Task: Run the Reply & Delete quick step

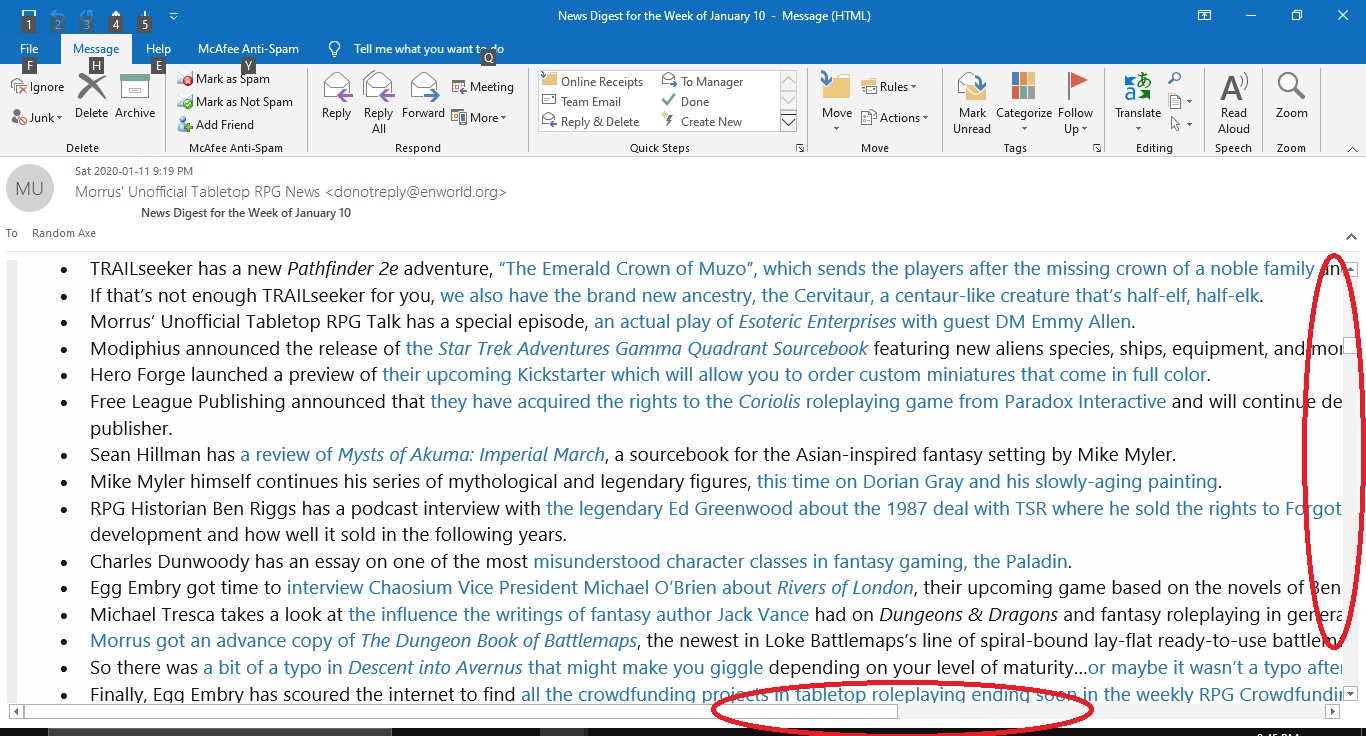Action: click(x=591, y=121)
